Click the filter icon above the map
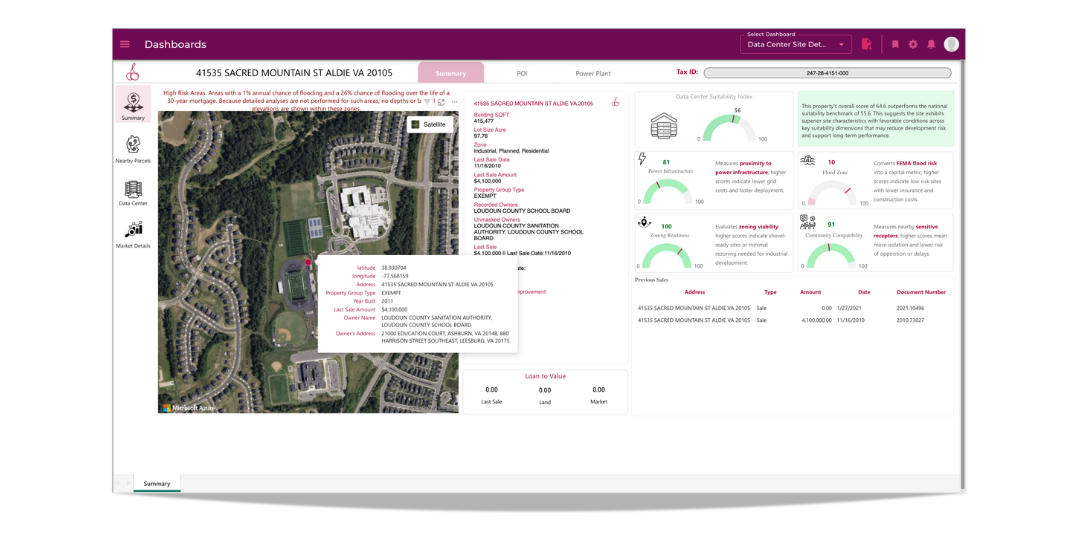This screenshot has width=1080, height=540. pos(427,102)
